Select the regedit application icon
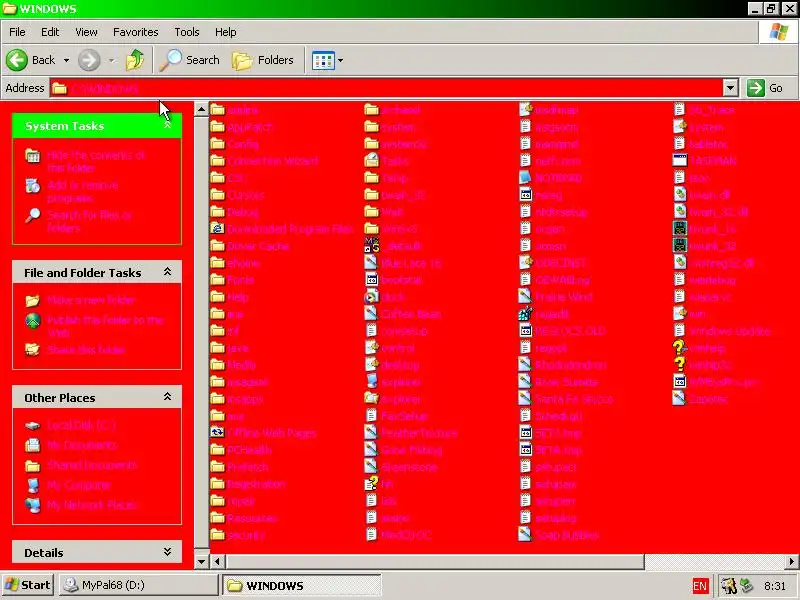The height and width of the screenshot is (600, 800). tap(526, 314)
